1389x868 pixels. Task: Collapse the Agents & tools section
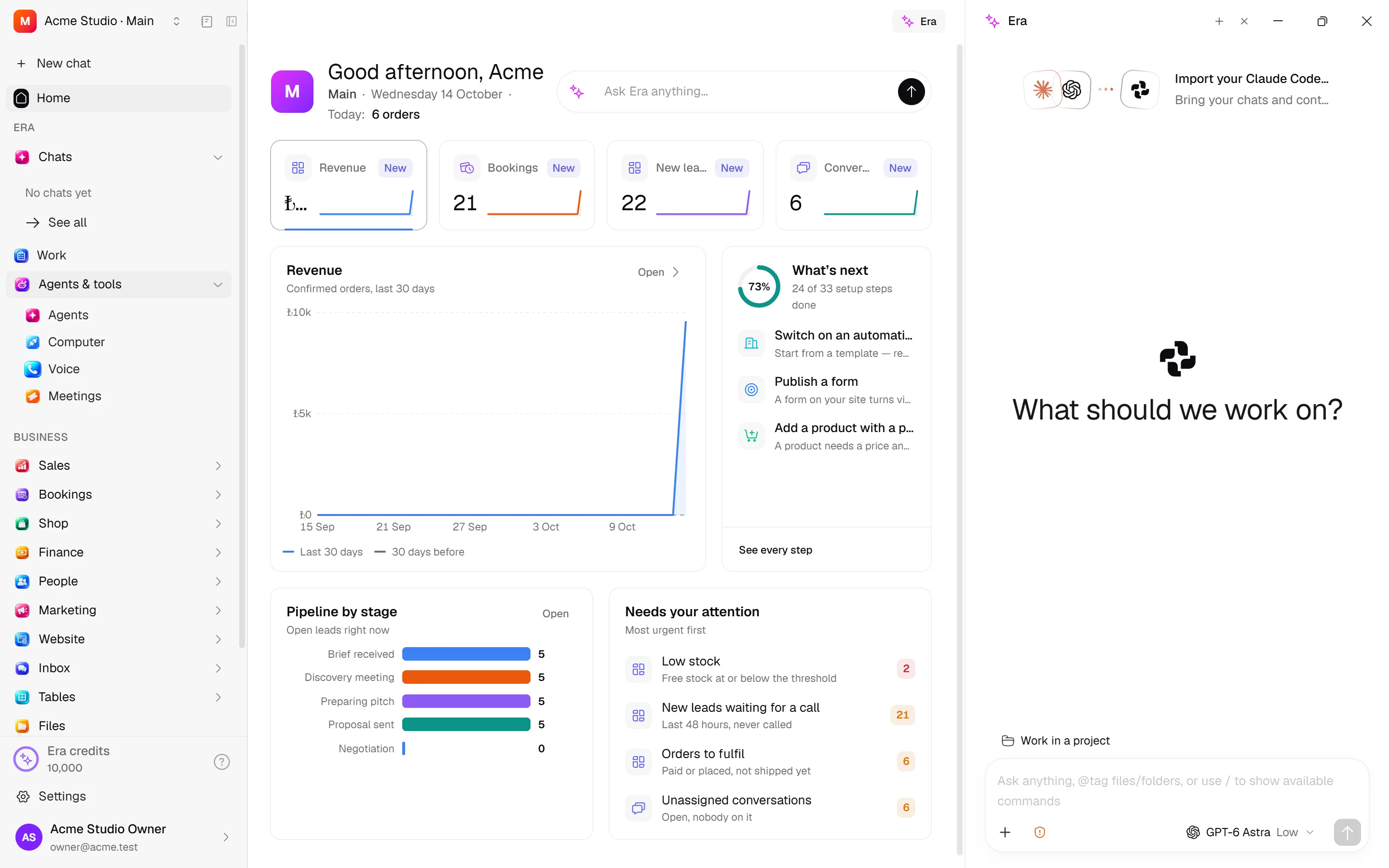(x=218, y=284)
